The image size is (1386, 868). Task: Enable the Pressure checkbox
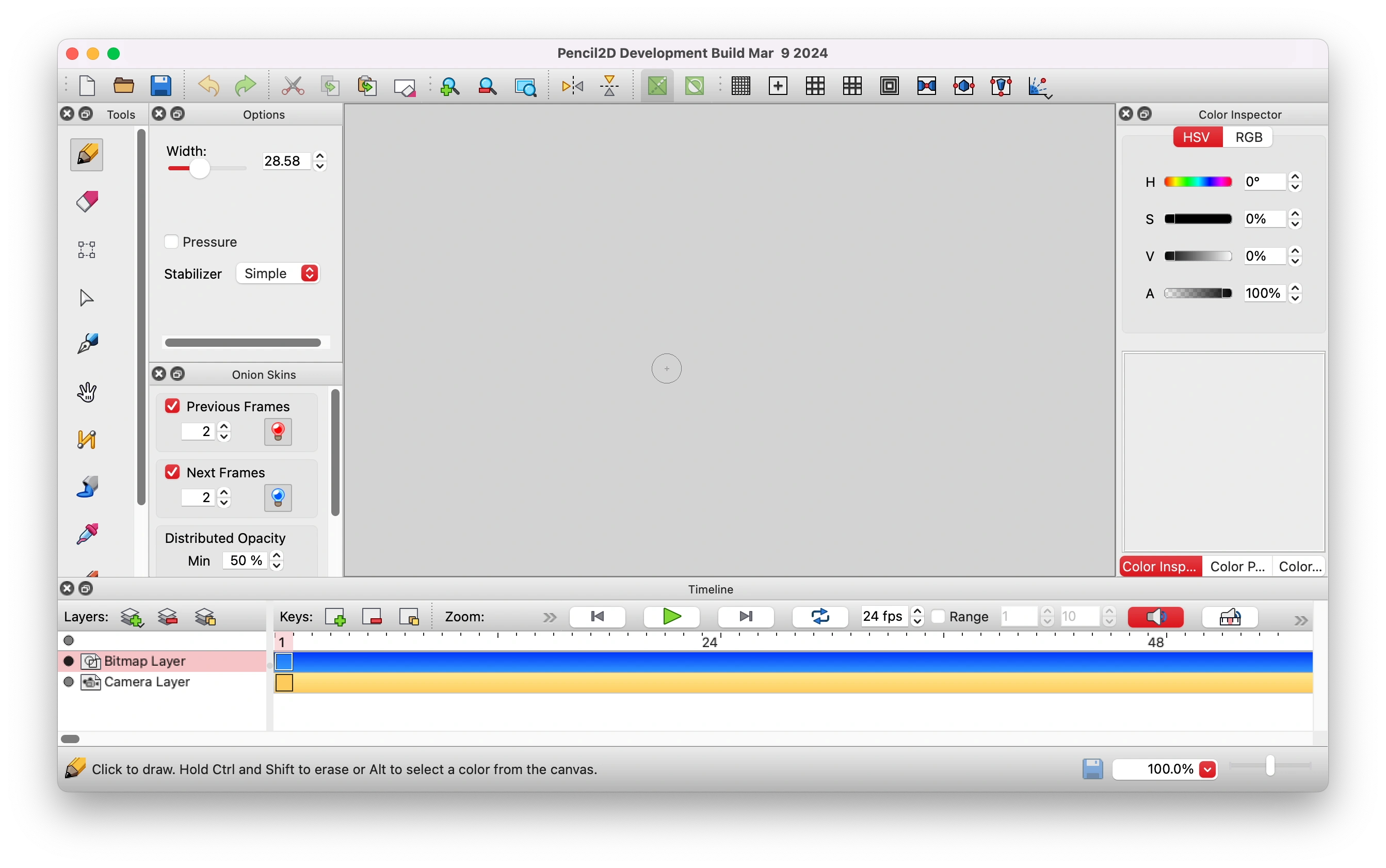click(172, 242)
